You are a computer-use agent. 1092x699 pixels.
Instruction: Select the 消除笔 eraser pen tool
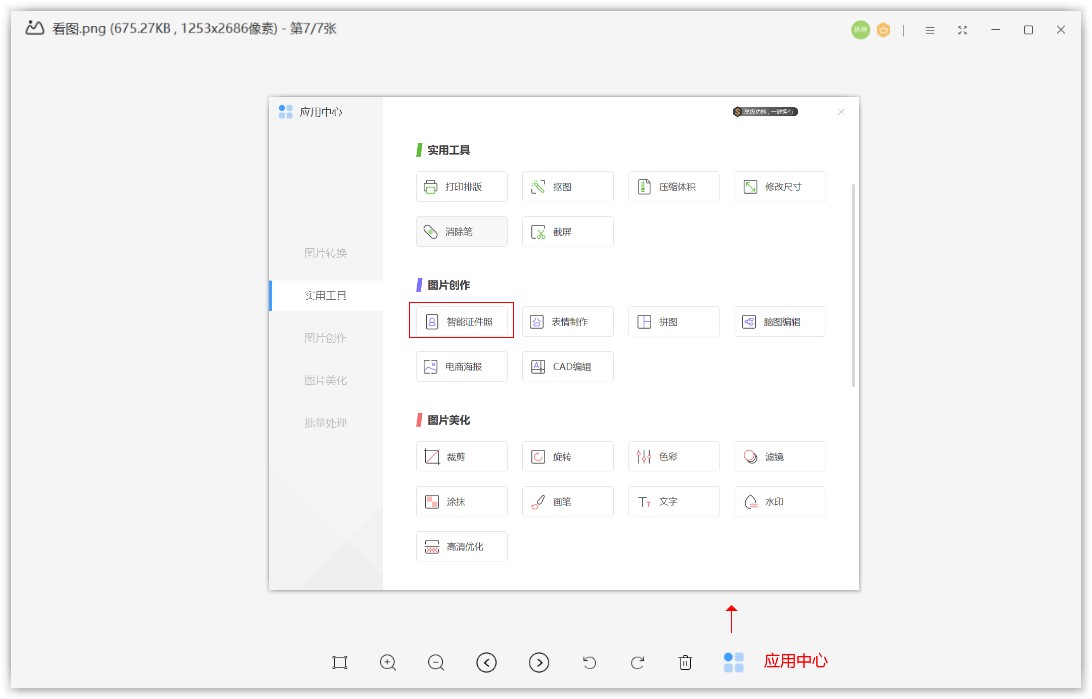[x=462, y=231]
